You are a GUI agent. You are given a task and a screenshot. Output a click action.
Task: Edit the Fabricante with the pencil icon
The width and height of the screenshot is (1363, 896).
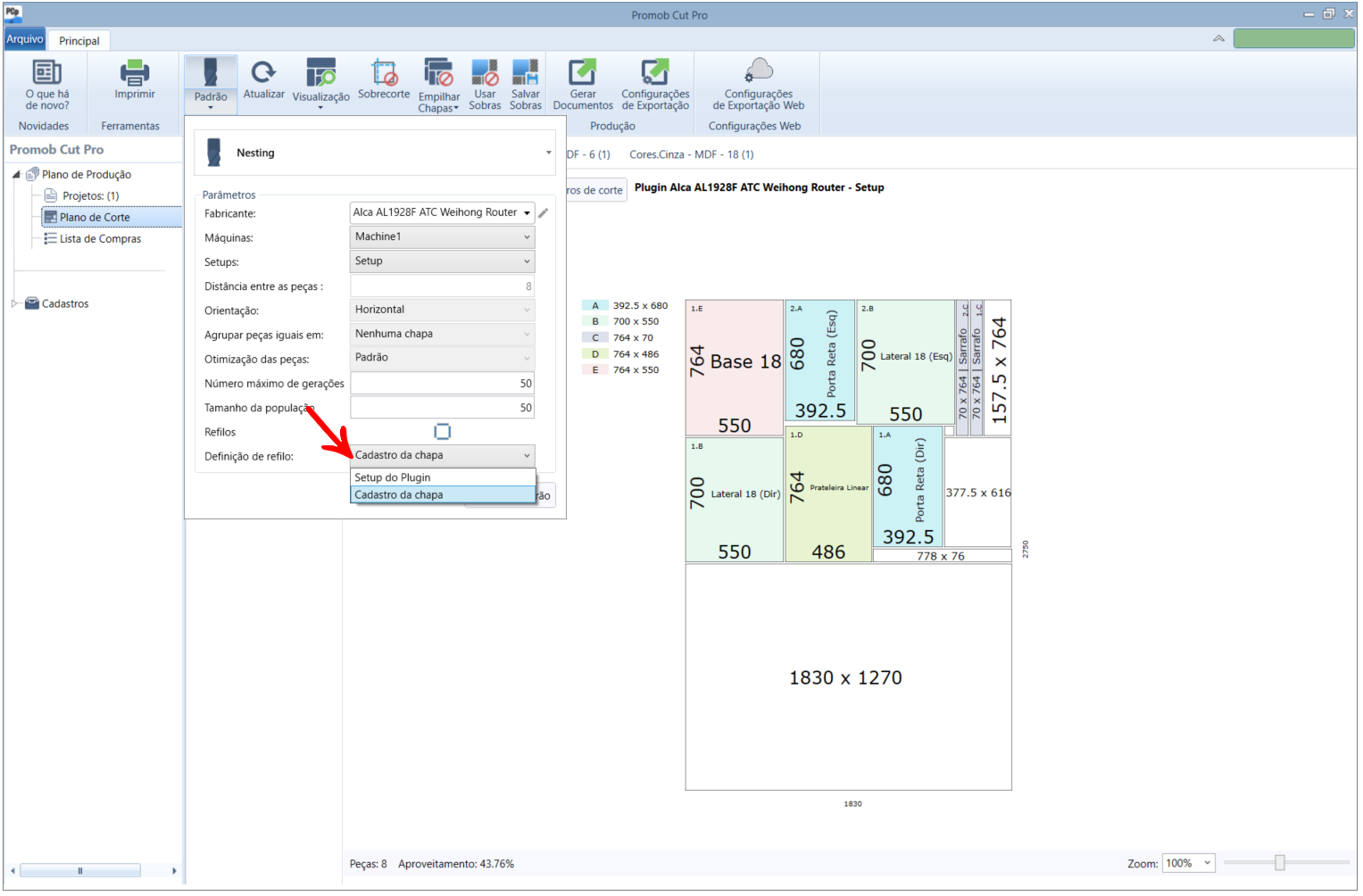point(544,213)
